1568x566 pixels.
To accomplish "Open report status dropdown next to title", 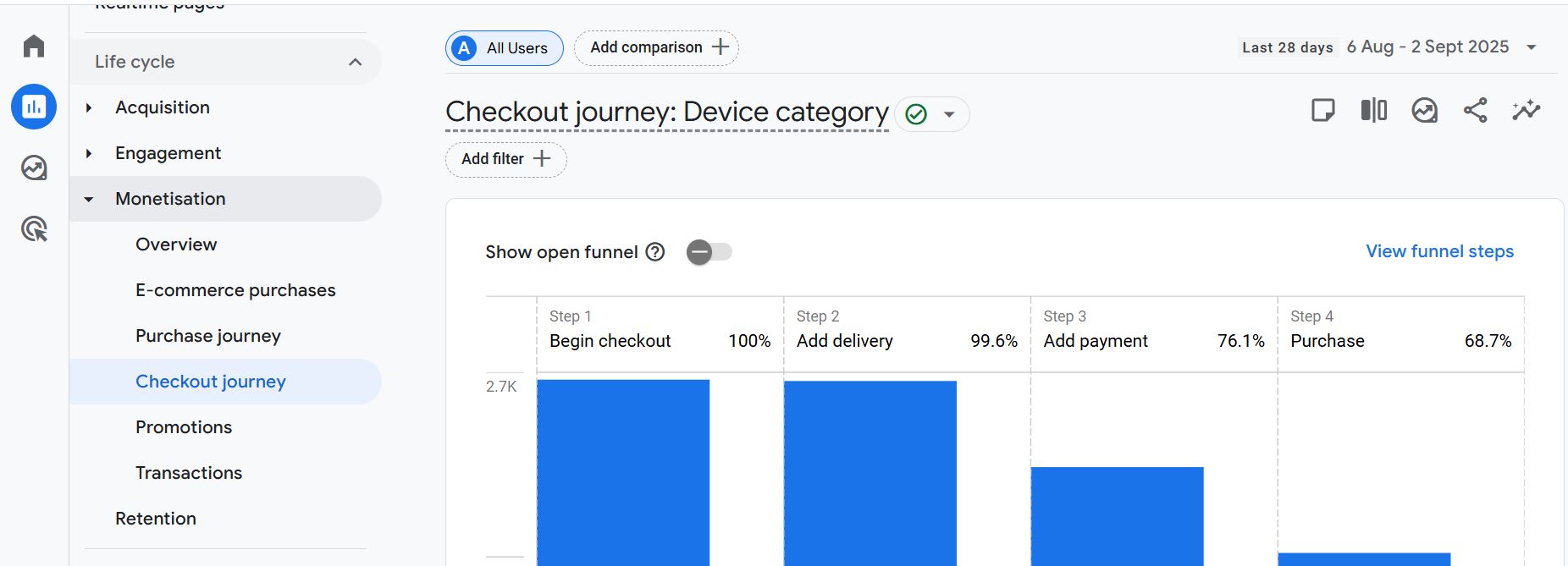I will 949,114.
